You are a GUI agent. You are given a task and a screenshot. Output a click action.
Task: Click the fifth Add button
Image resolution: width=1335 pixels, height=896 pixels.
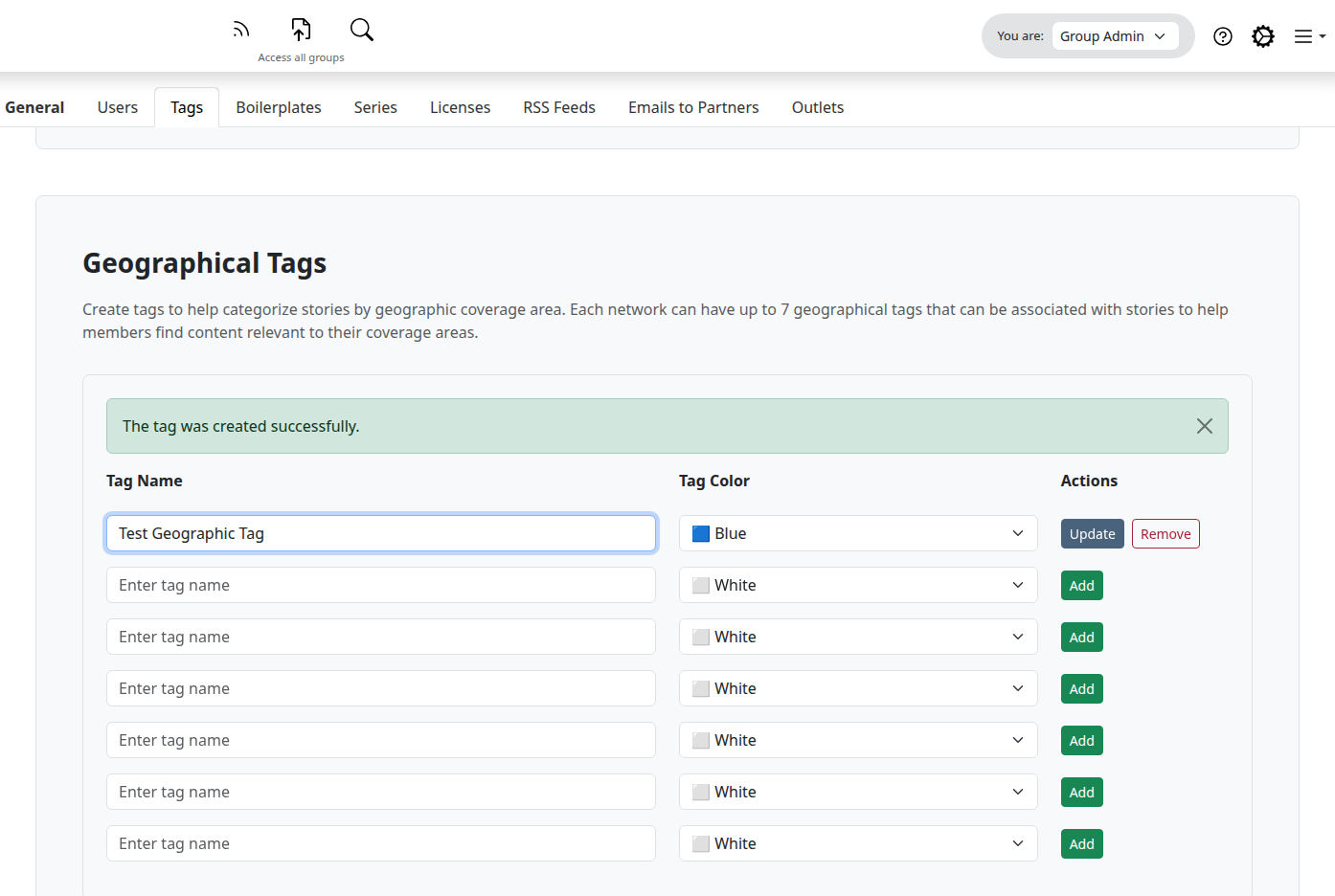(1082, 793)
